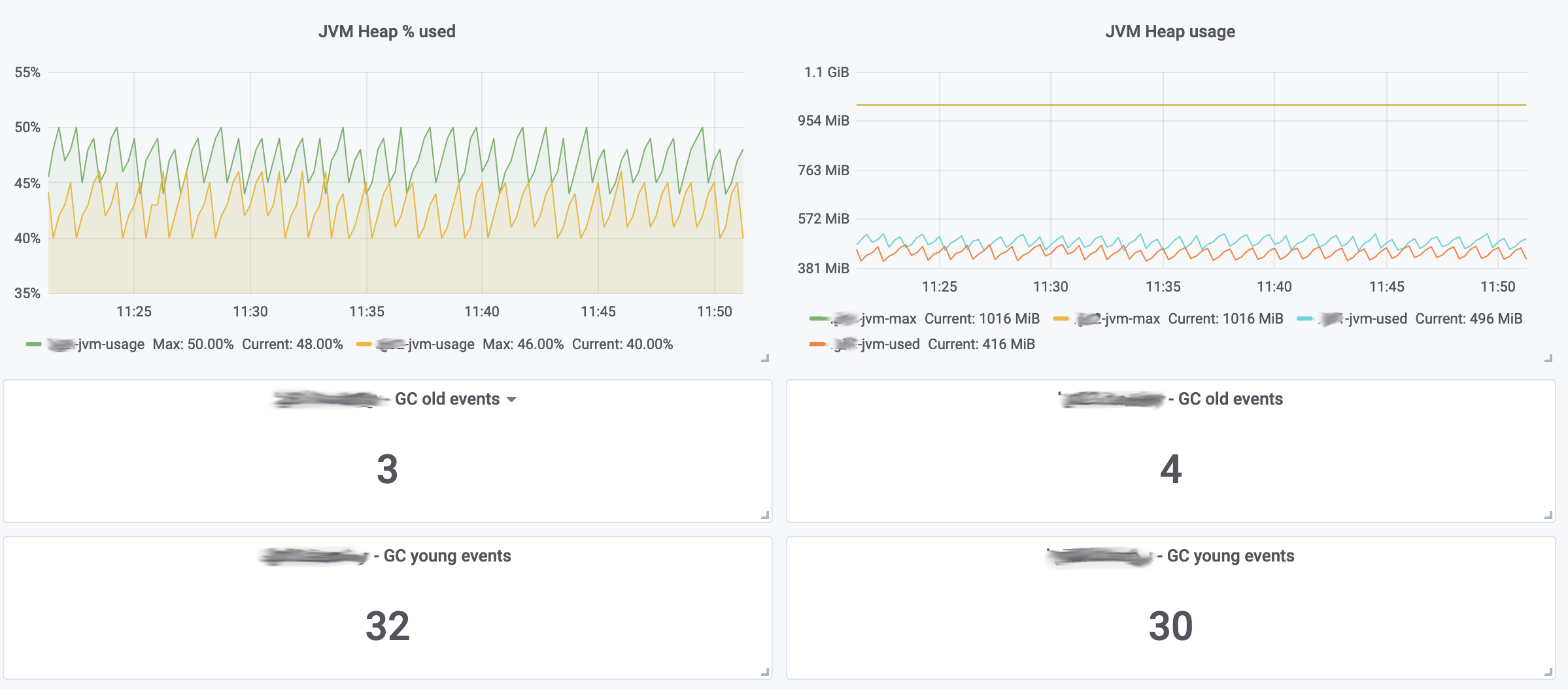The image size is (1568, 689).
Task: Click the green jvm-usage legend color line
Action: [34, 344]
